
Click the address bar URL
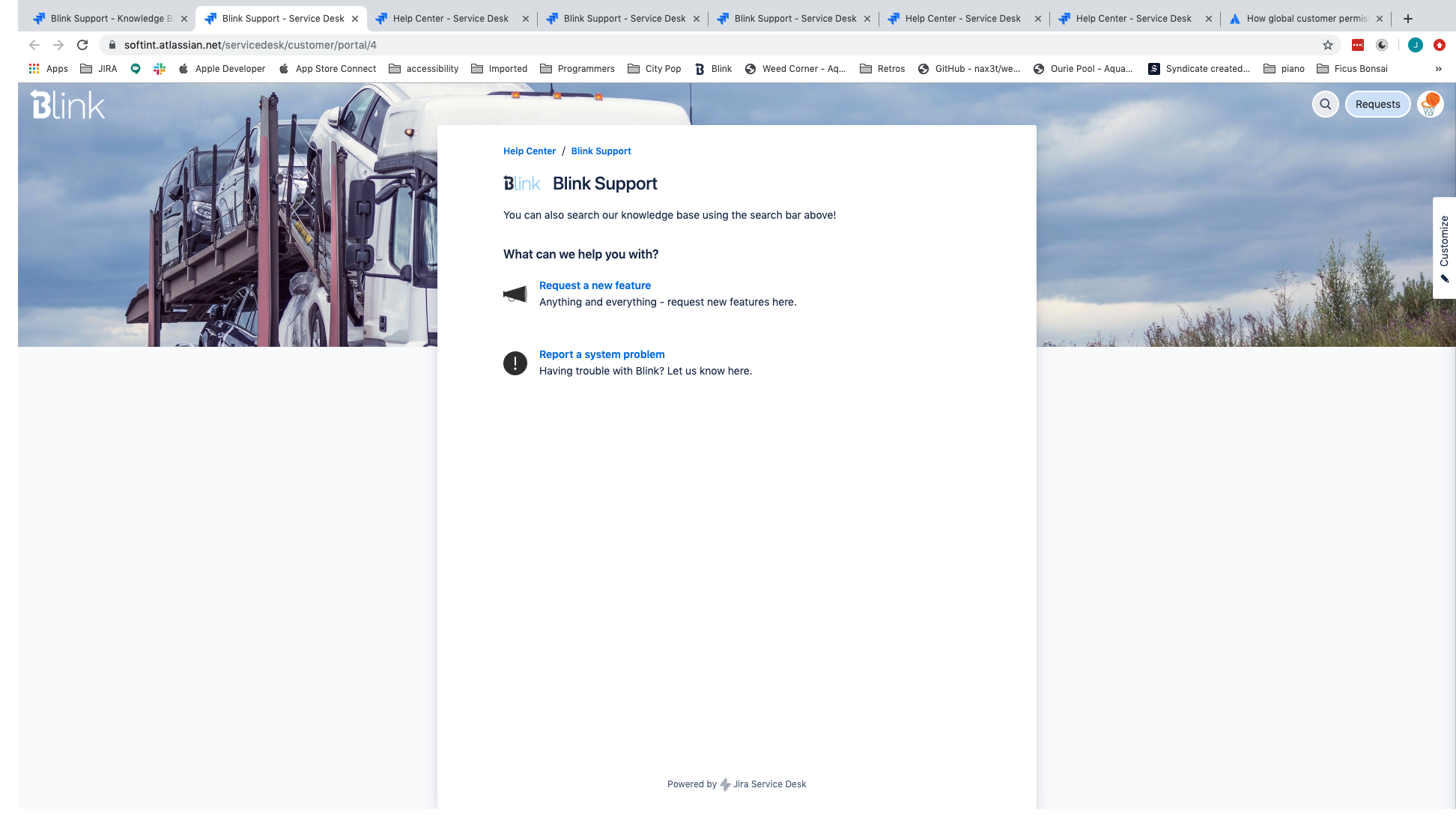point(250,45)
